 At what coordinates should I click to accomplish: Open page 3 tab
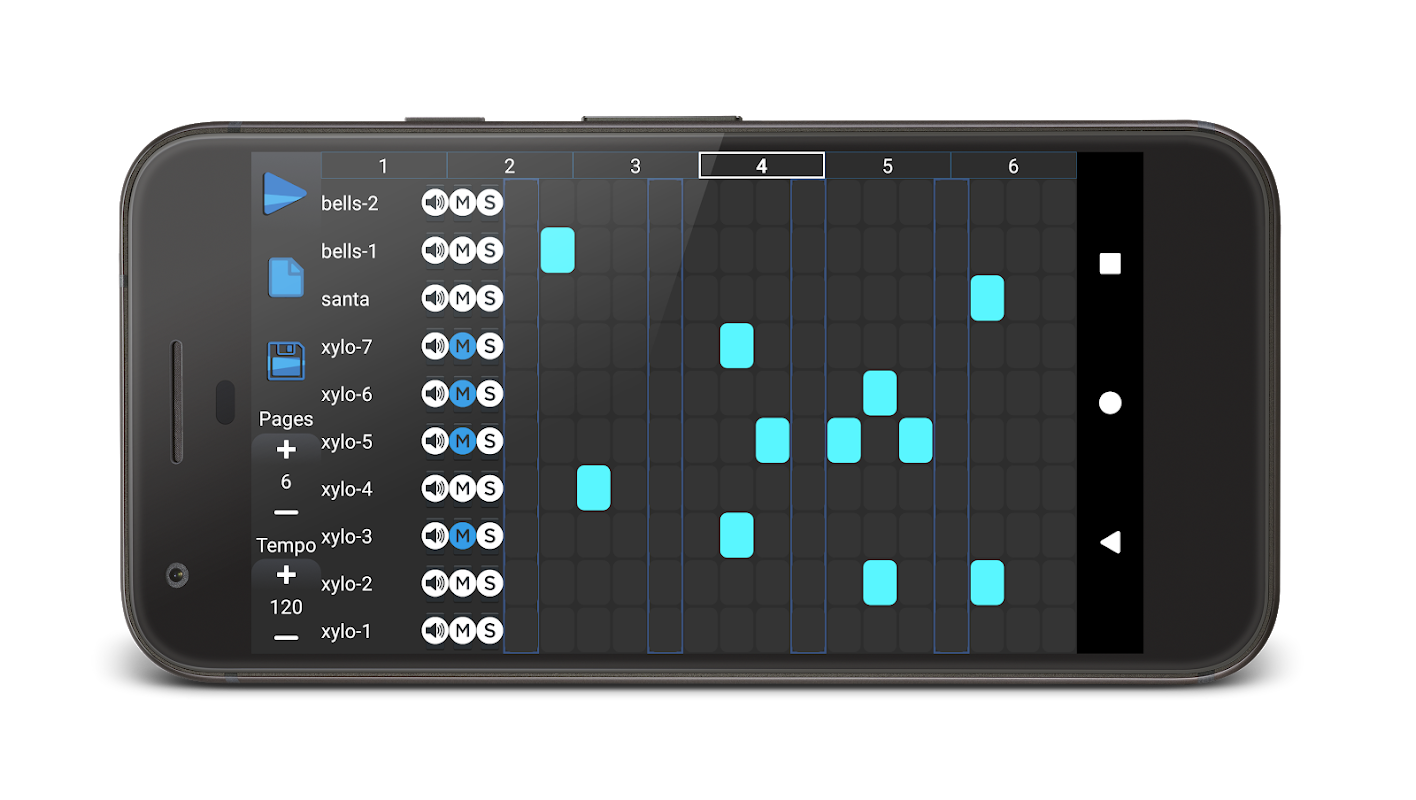coord(636,166)
